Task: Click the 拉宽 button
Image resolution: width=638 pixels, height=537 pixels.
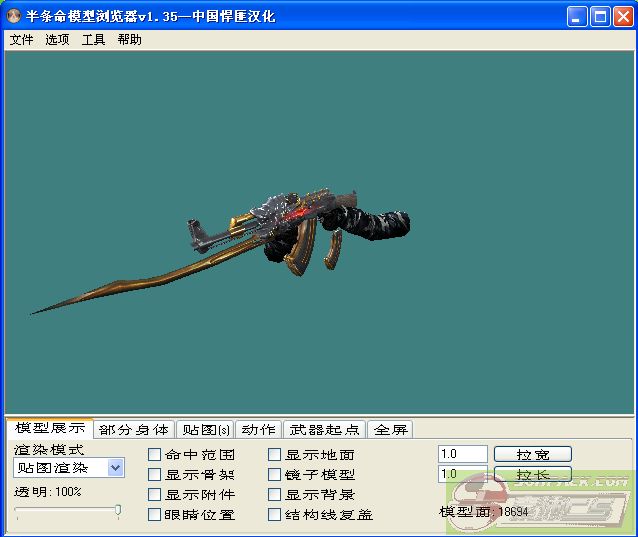Action: click(x=532, y=455)
